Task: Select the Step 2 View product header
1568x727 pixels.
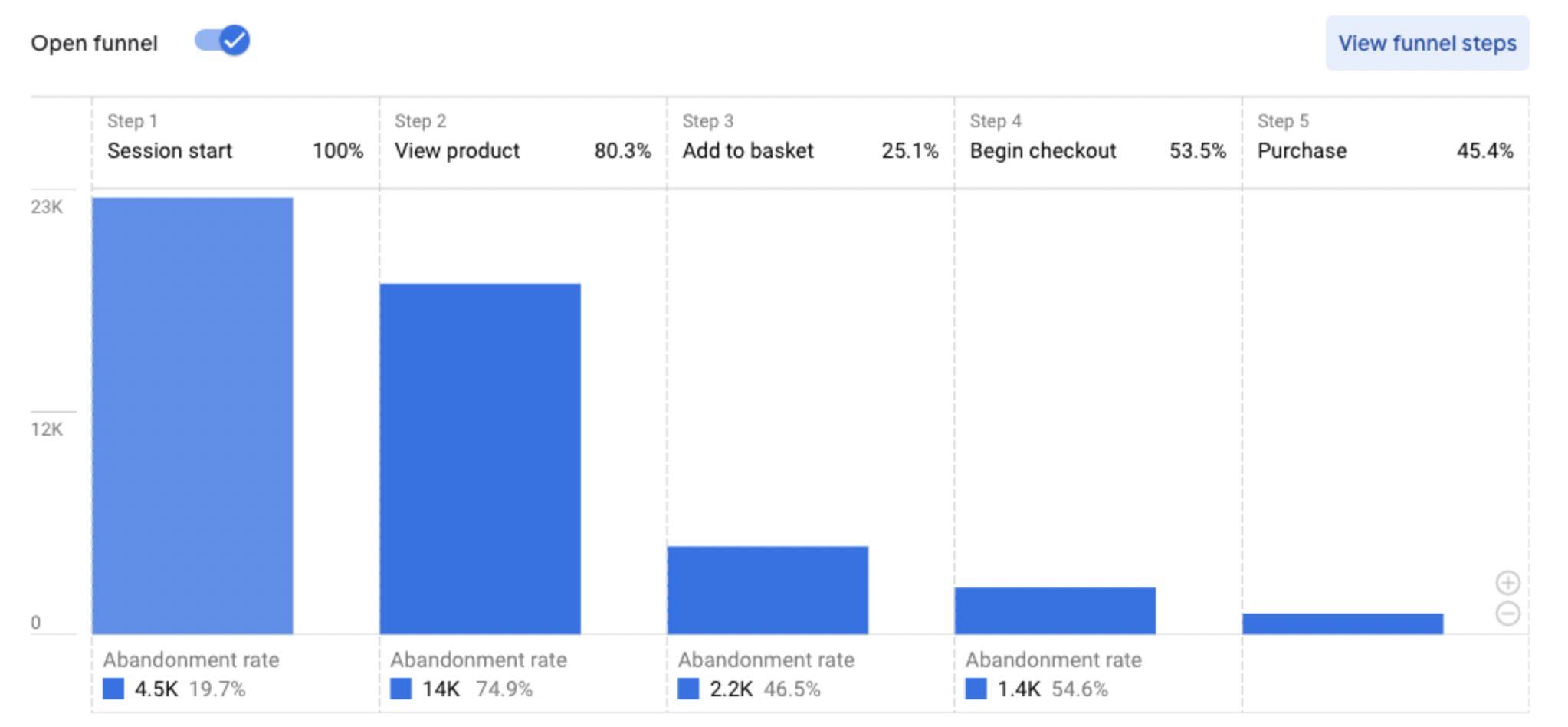Action: tap(523, 143)
